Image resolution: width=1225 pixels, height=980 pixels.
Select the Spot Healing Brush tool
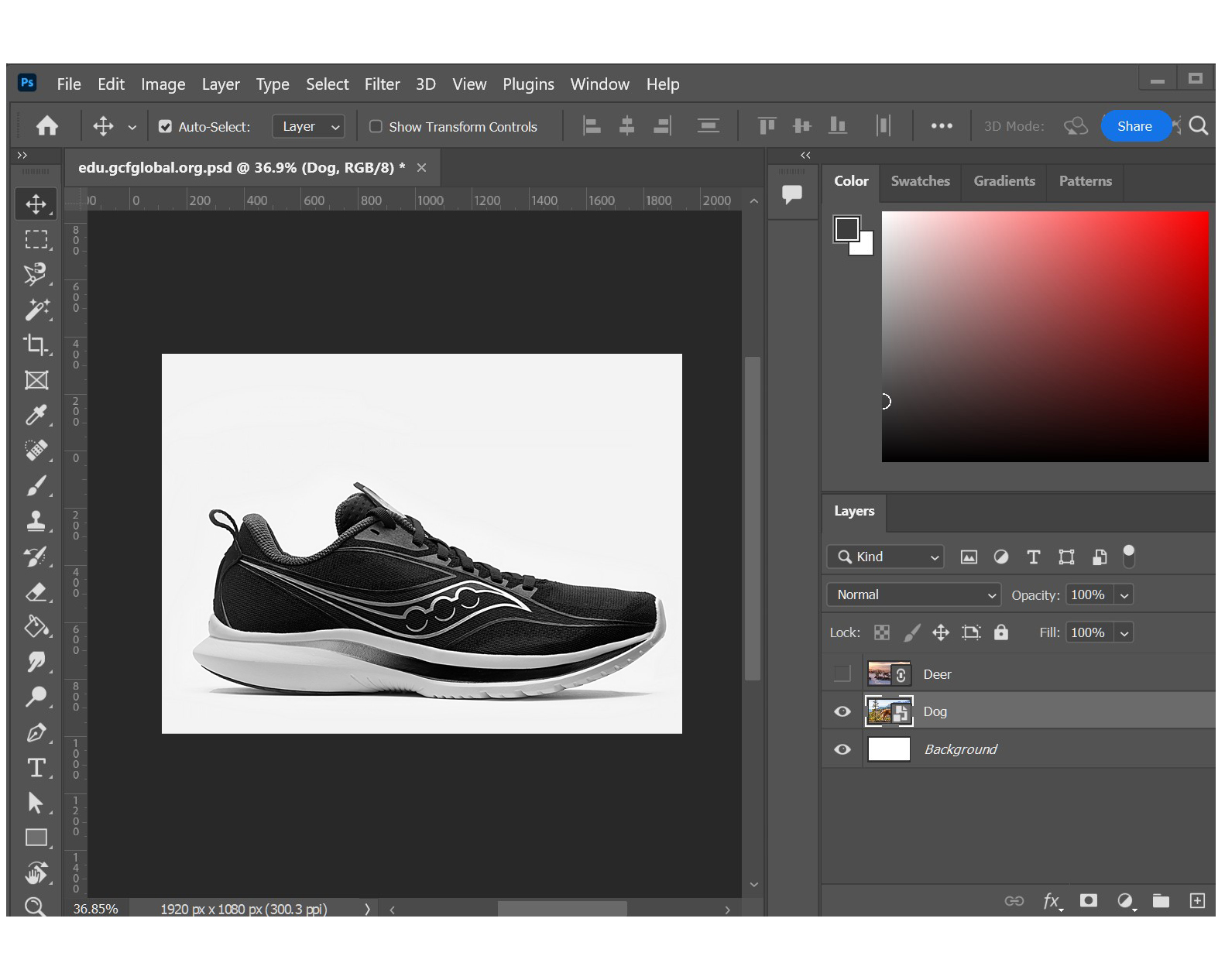[36, 450]
